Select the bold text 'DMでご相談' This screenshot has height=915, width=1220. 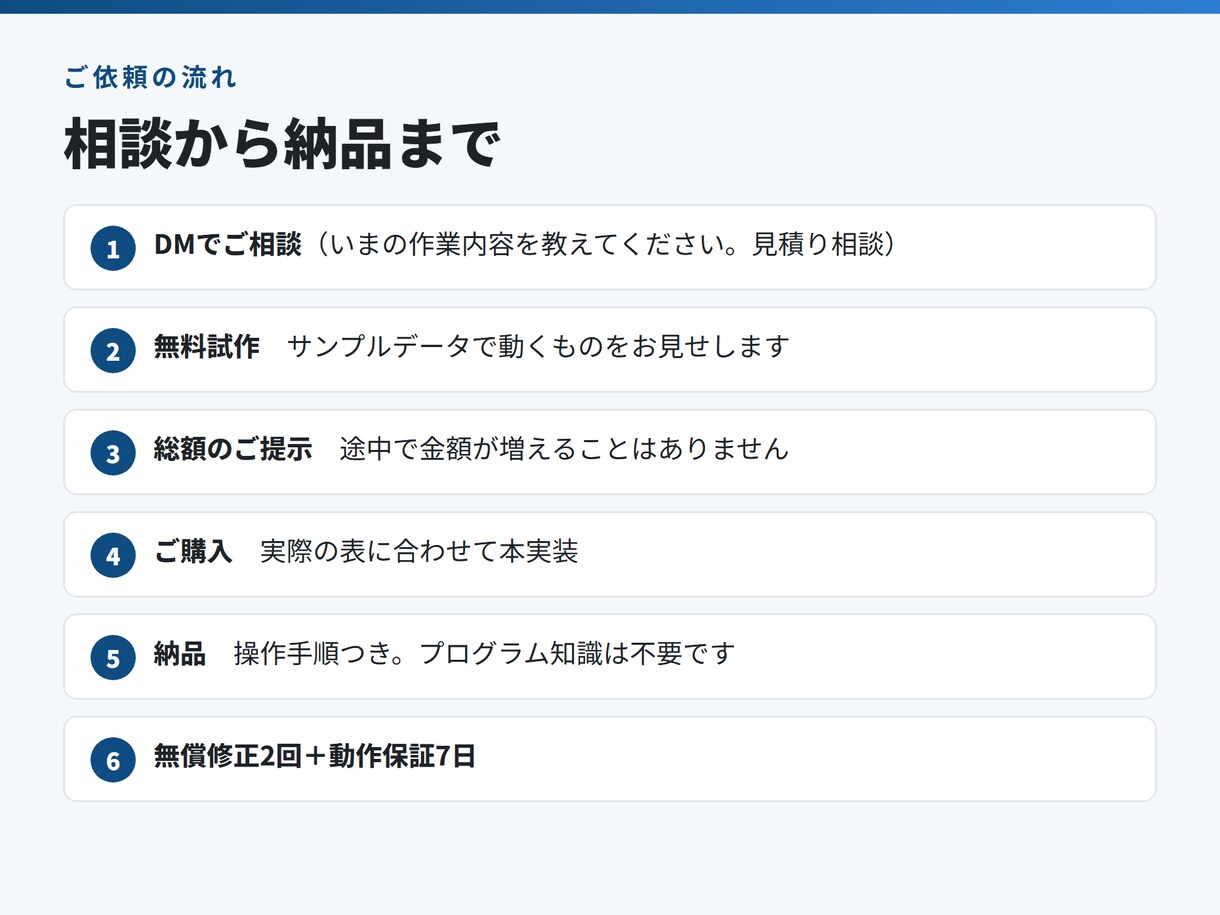[227, 245]
